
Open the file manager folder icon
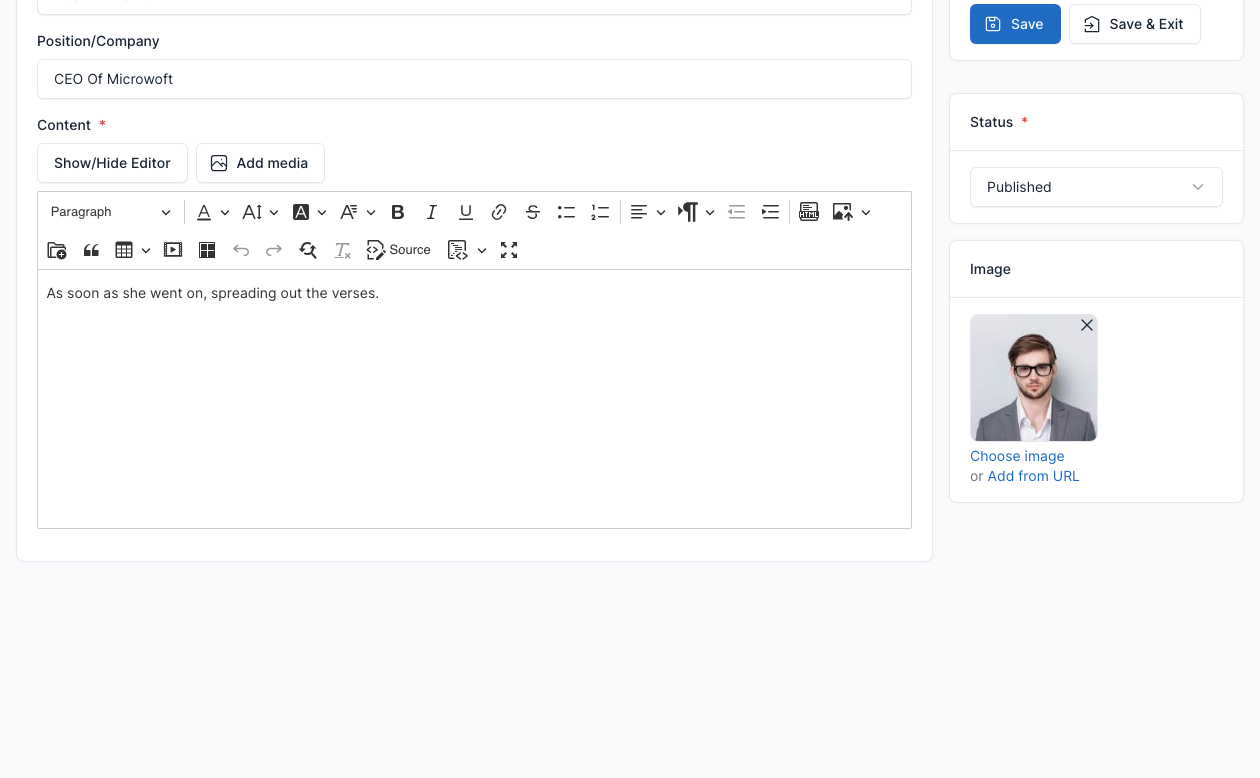pyautogui.click(x=57, y=250)
